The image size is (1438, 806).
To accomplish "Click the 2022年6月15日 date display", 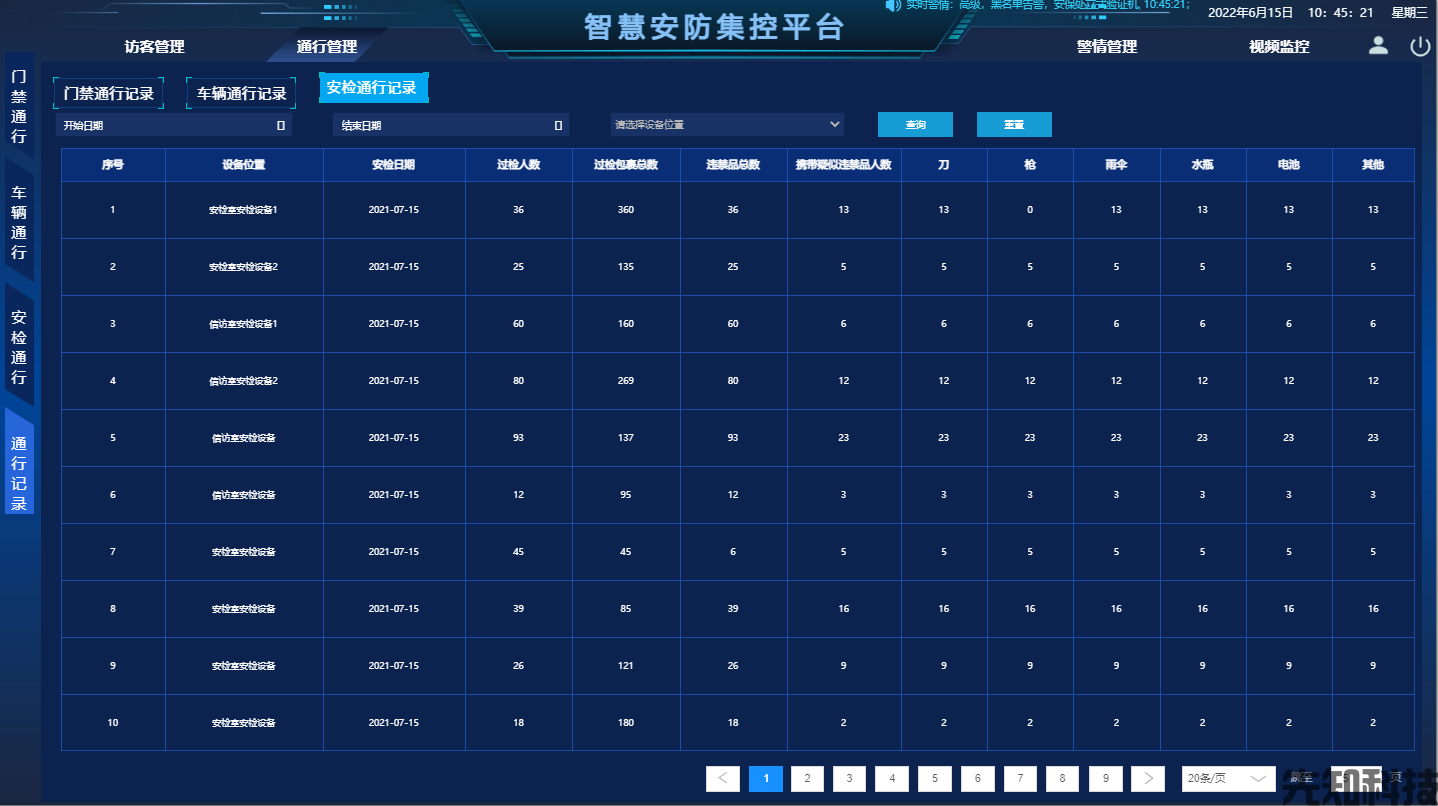I will 1251,13.
